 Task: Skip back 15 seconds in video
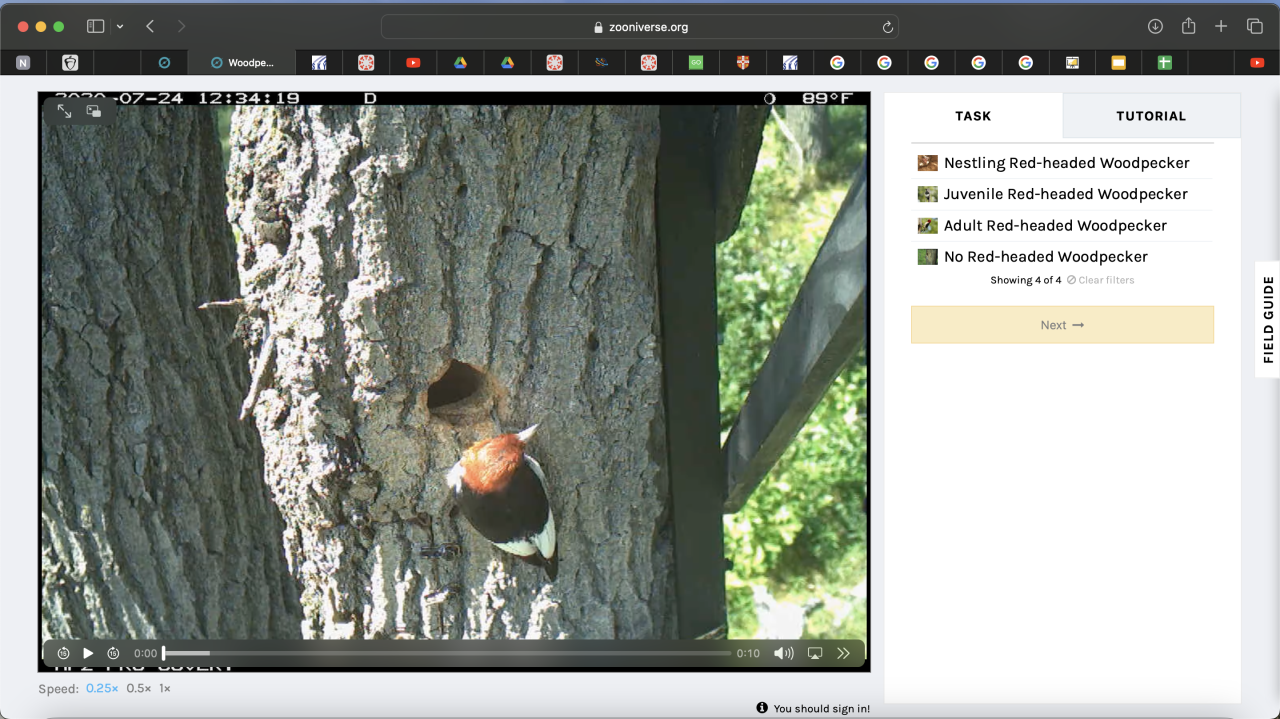point(63,653)
